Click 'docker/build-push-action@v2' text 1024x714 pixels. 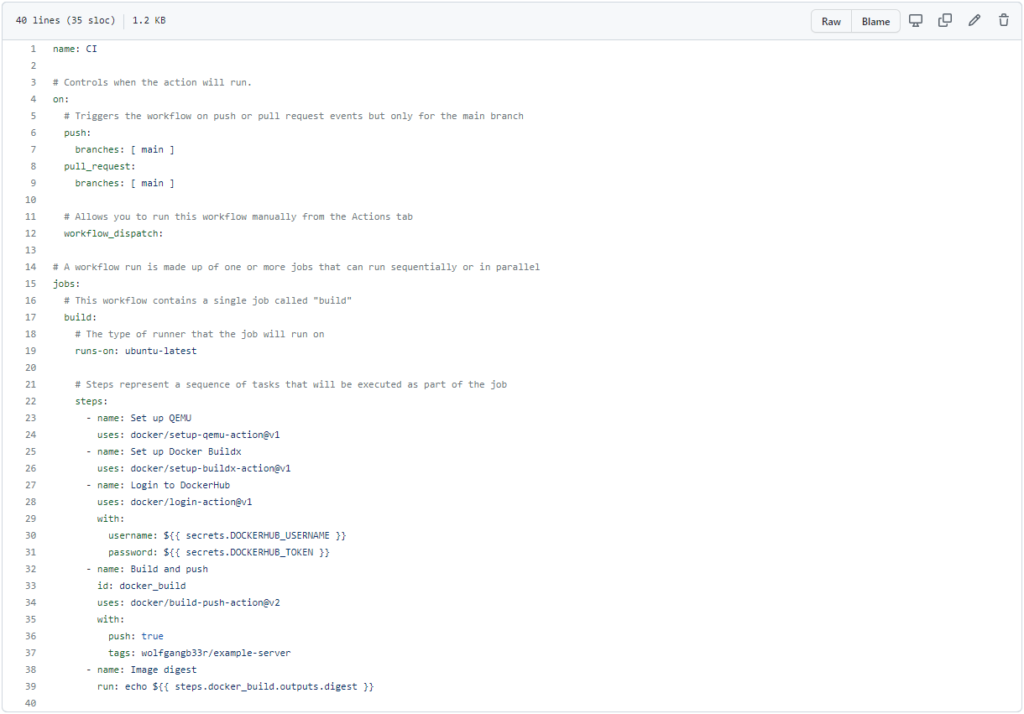205,603
